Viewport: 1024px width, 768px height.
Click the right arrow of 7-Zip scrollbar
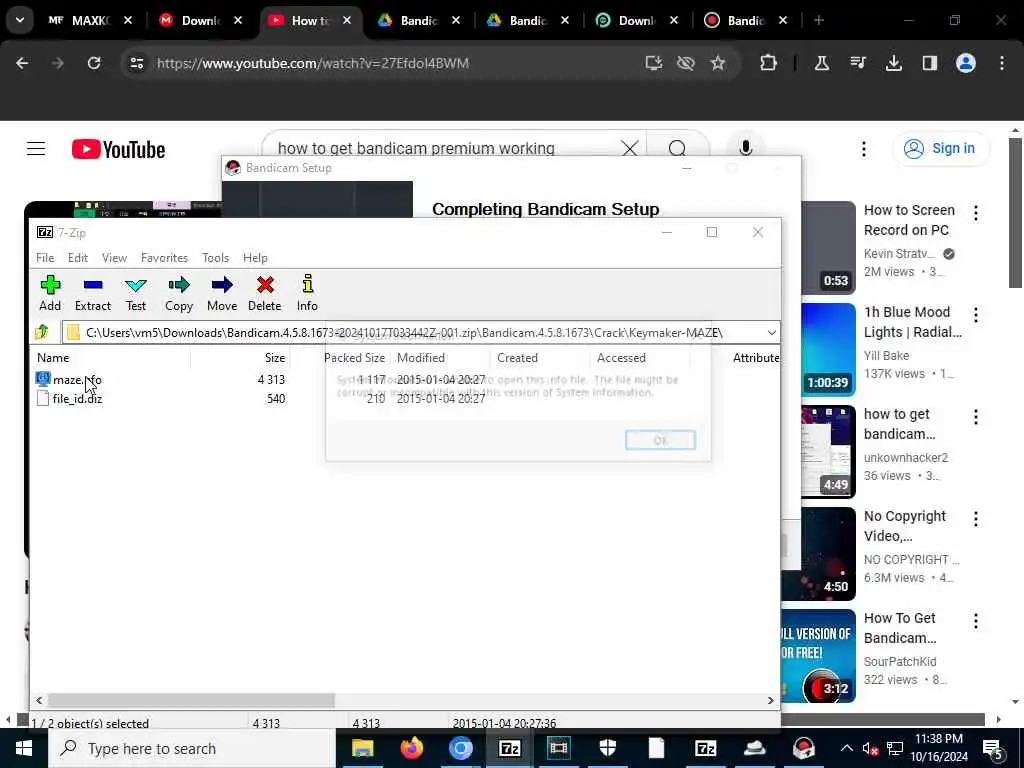point(771,700)
